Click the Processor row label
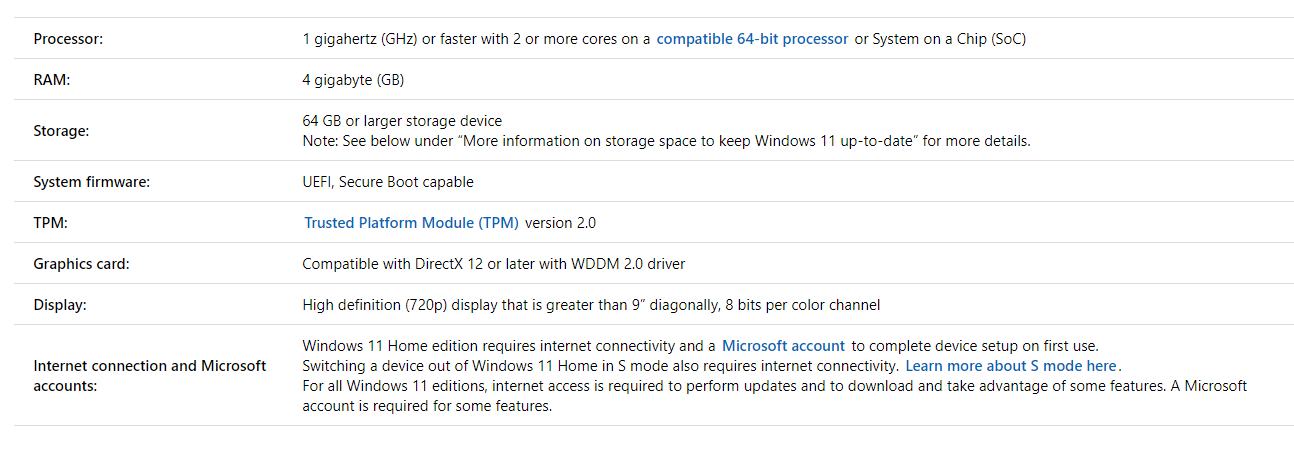 pos(68,39)
